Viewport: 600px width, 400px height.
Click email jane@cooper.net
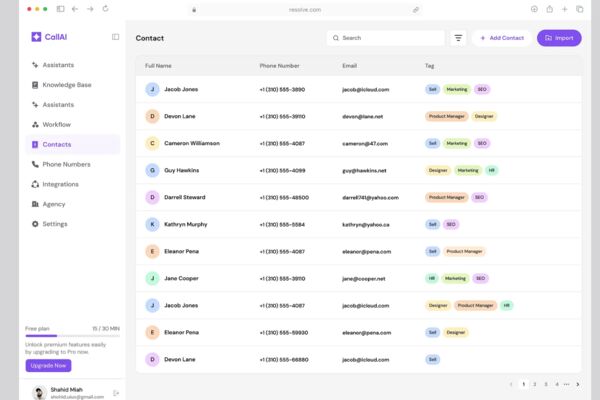click(364, 279)
